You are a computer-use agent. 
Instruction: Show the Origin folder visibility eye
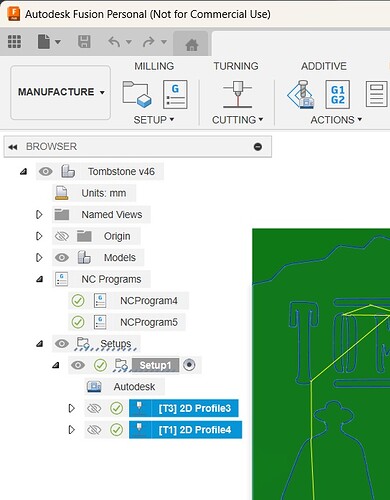coord(62,236)
